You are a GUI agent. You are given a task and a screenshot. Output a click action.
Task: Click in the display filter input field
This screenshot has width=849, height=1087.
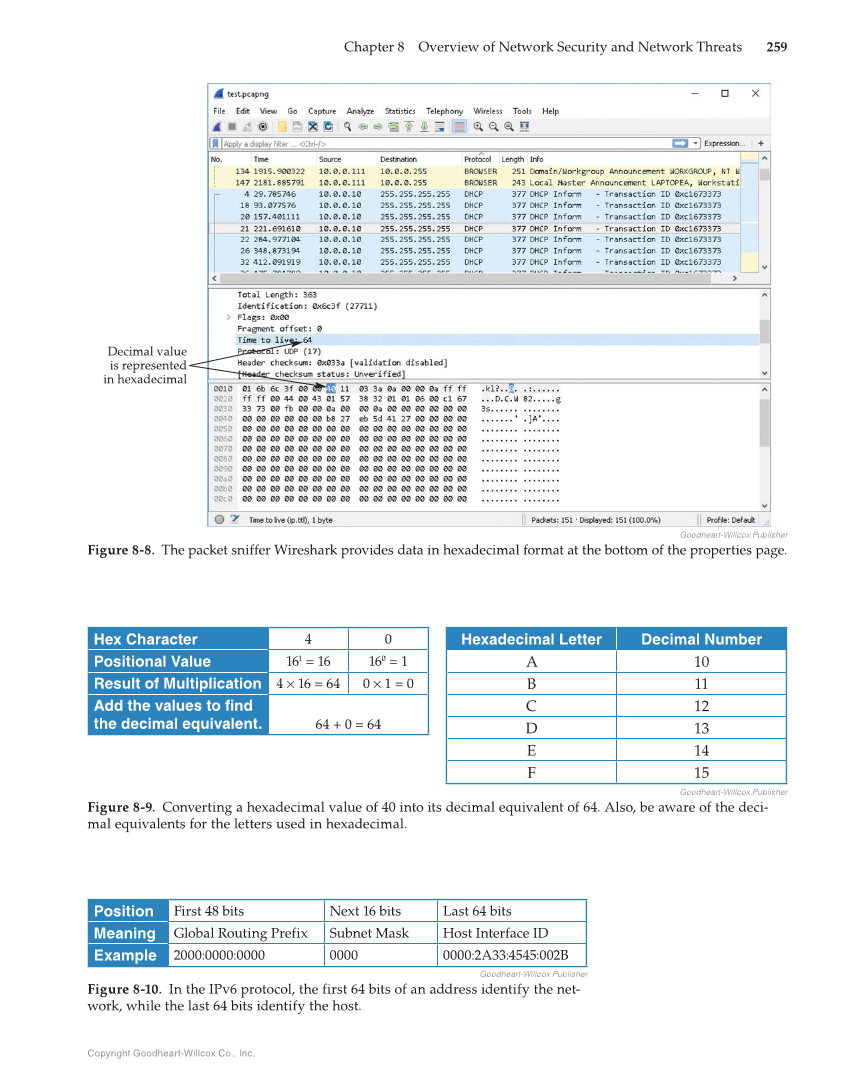(x=440, y=144)
